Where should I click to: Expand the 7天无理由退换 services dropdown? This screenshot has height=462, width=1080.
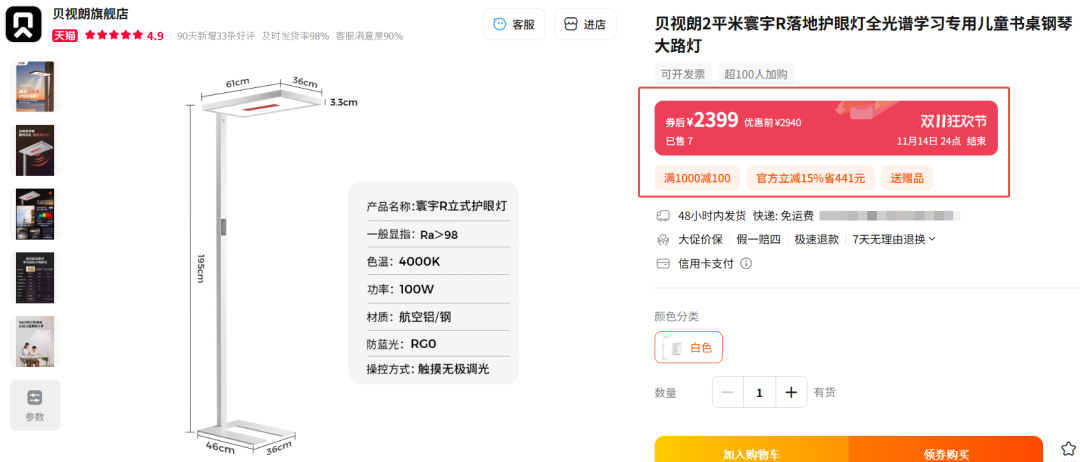tap(894, 239)
